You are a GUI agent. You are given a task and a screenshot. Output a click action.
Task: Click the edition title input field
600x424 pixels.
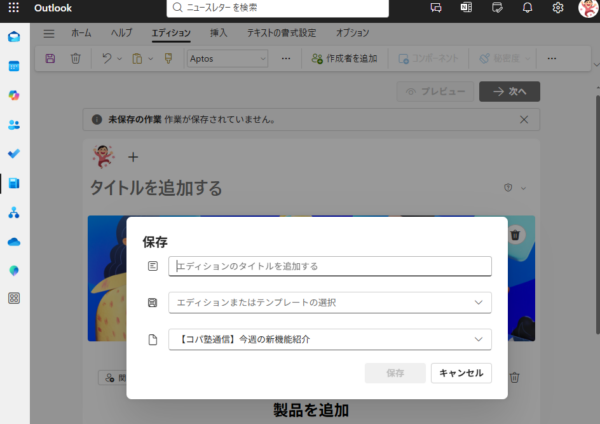(330, 266)
